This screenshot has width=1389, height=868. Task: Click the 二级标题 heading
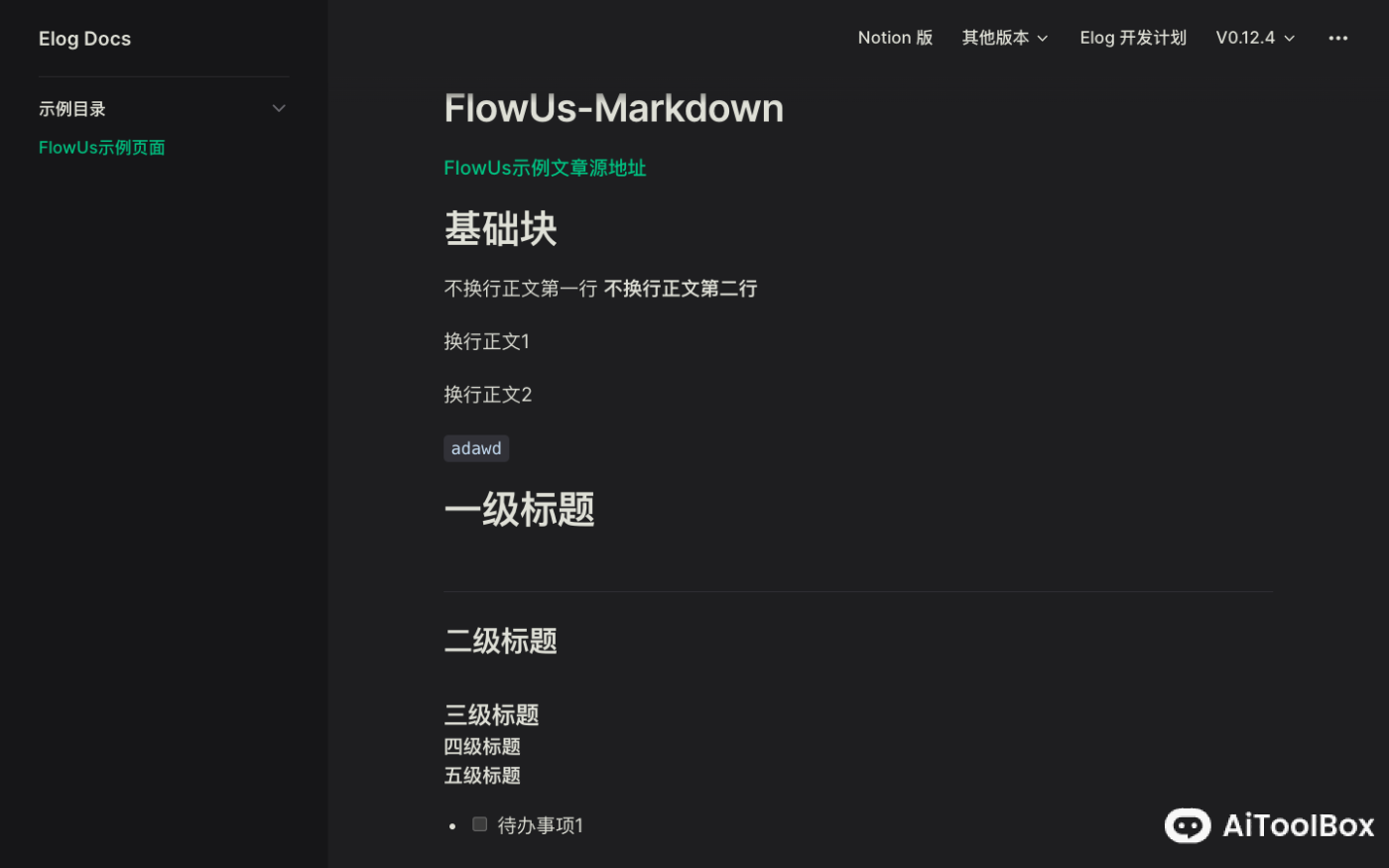[500, 641]
